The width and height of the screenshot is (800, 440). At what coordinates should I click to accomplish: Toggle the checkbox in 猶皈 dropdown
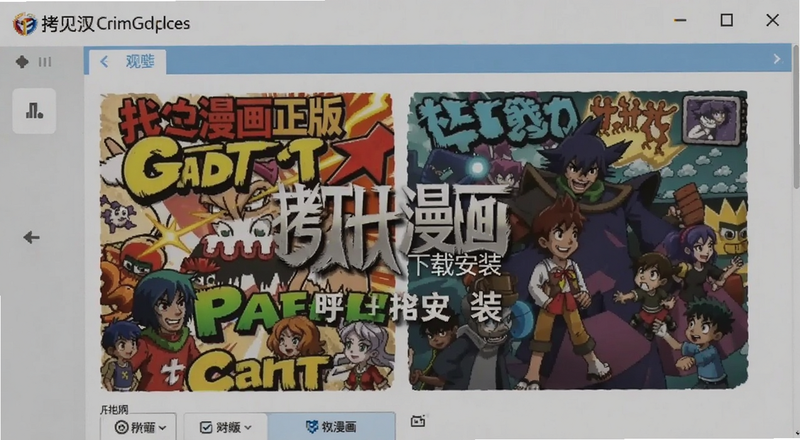pyautogui.click(x=206, y=427)
